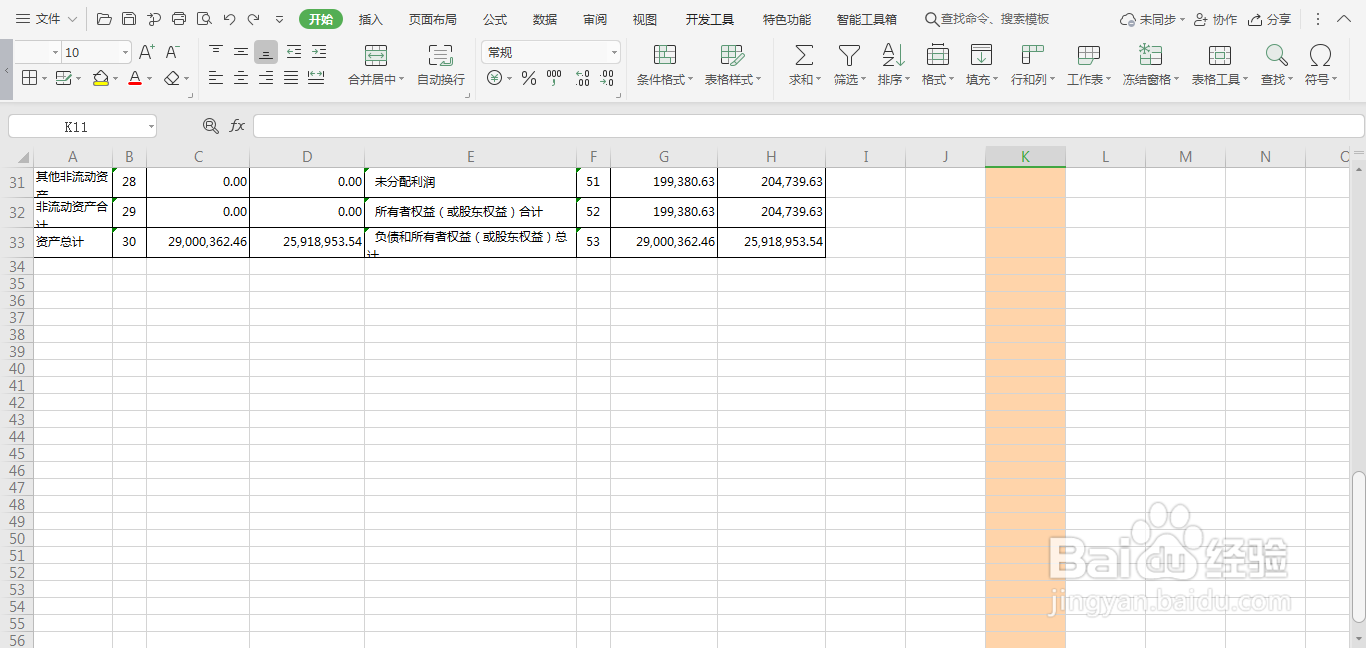Decrease font size with A- icon
Screen dimensions: 1366x648
click(x=173, y=52)
